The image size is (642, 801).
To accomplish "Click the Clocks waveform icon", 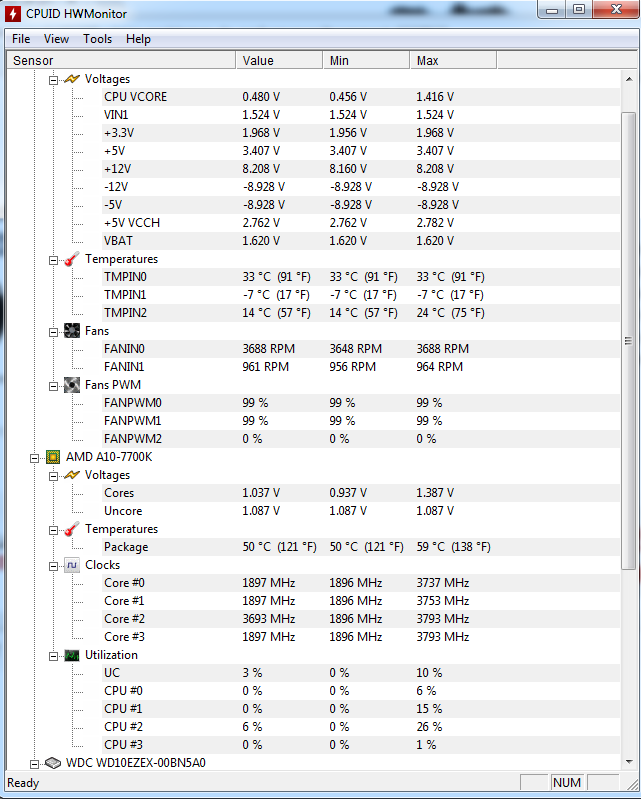I will [x=72, y=565].
